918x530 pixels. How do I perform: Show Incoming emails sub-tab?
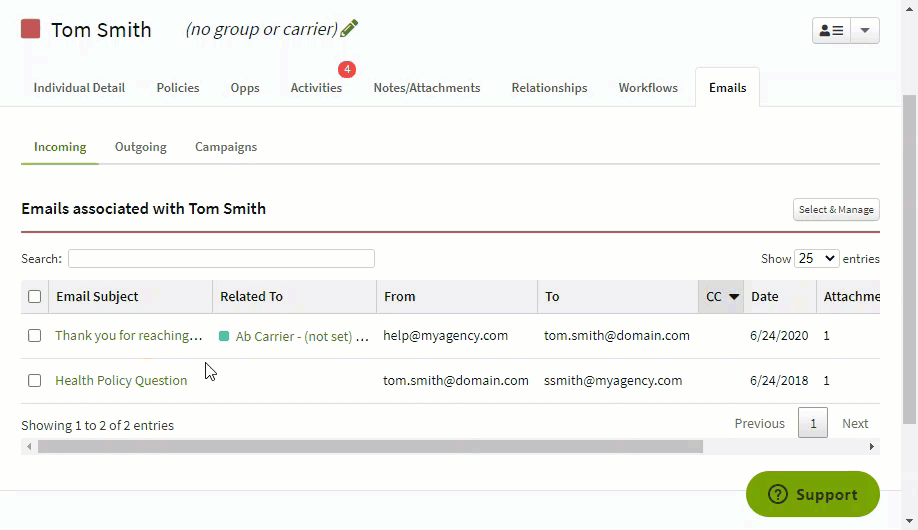tap(60, 147)
